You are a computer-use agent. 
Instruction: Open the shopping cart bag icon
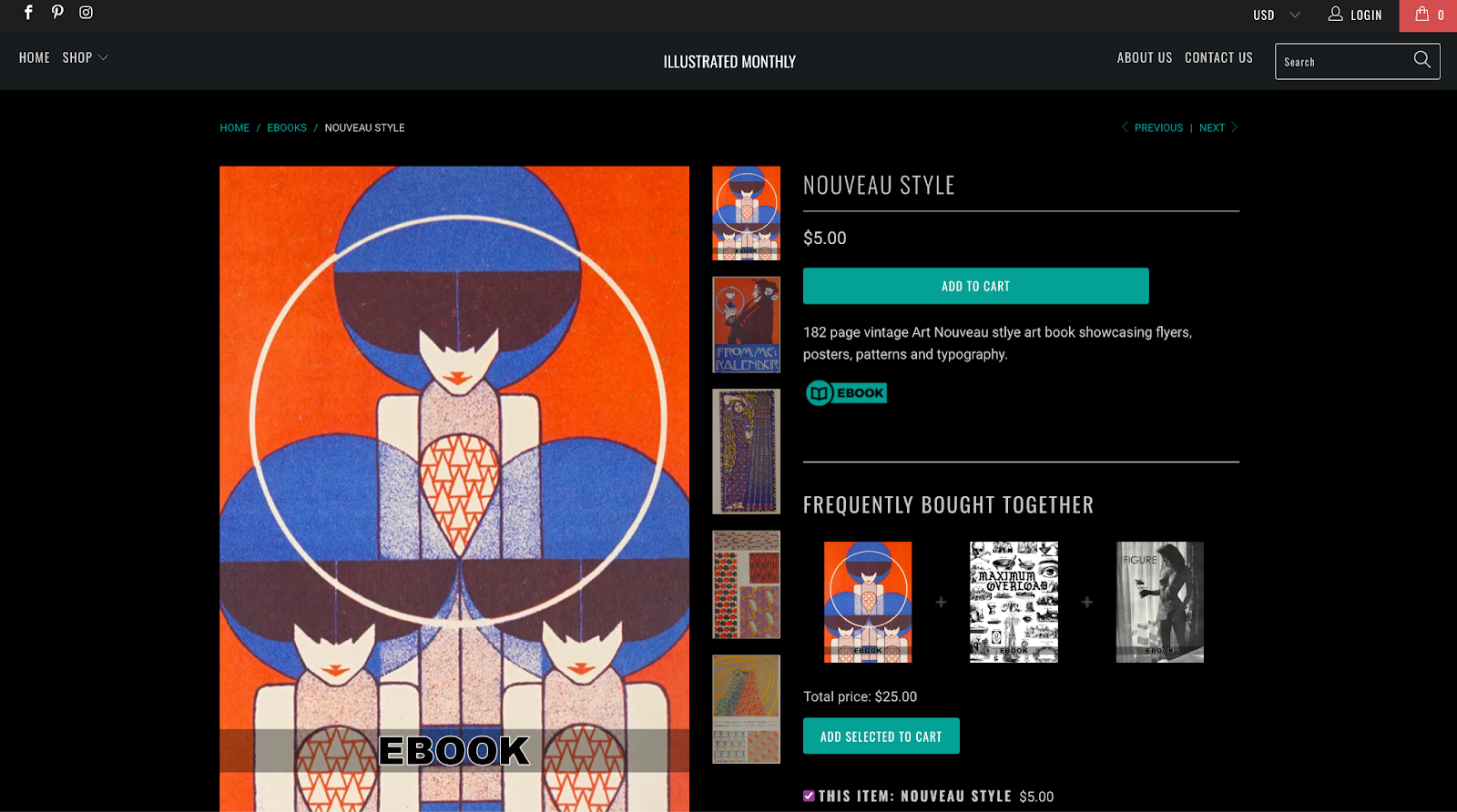click(x=1421, y=15)
